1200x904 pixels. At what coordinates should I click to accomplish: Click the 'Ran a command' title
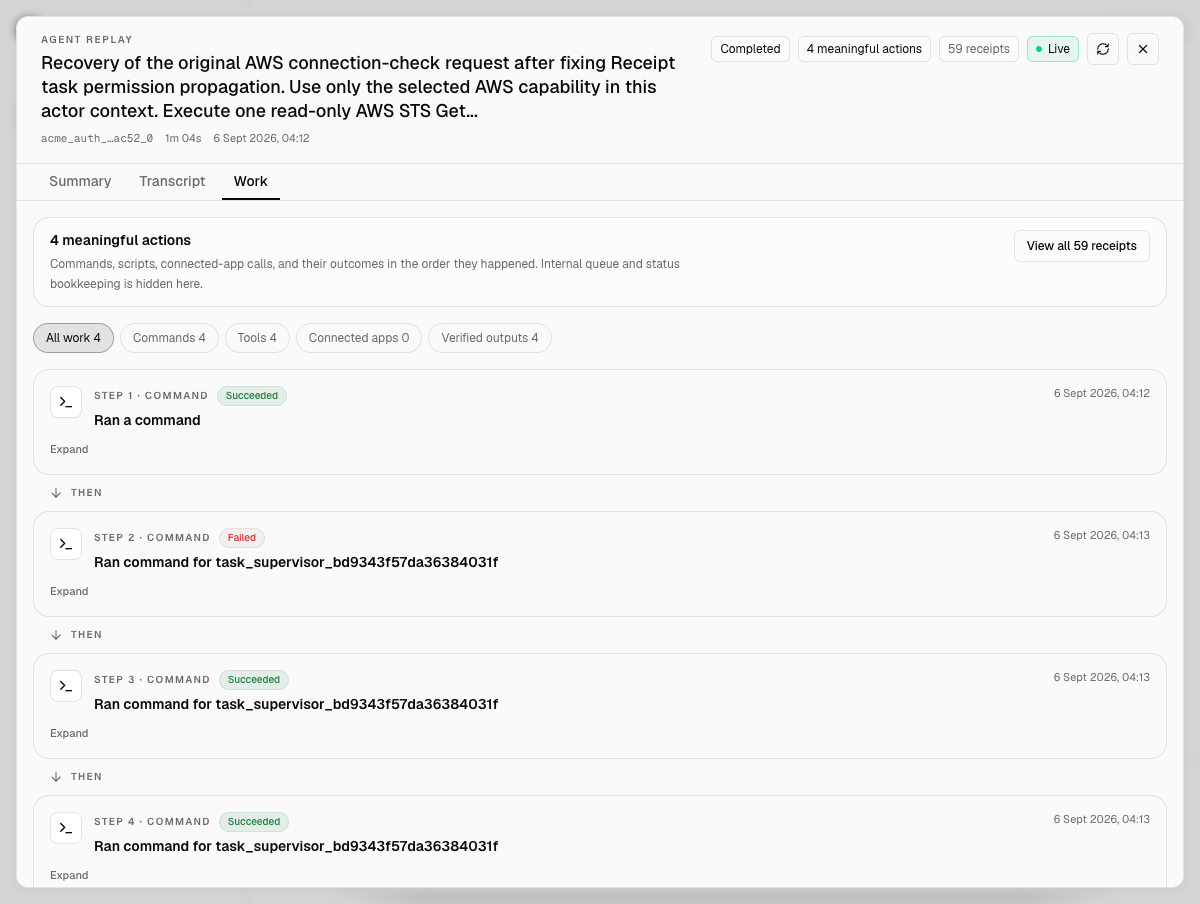(x=147, y=421)
